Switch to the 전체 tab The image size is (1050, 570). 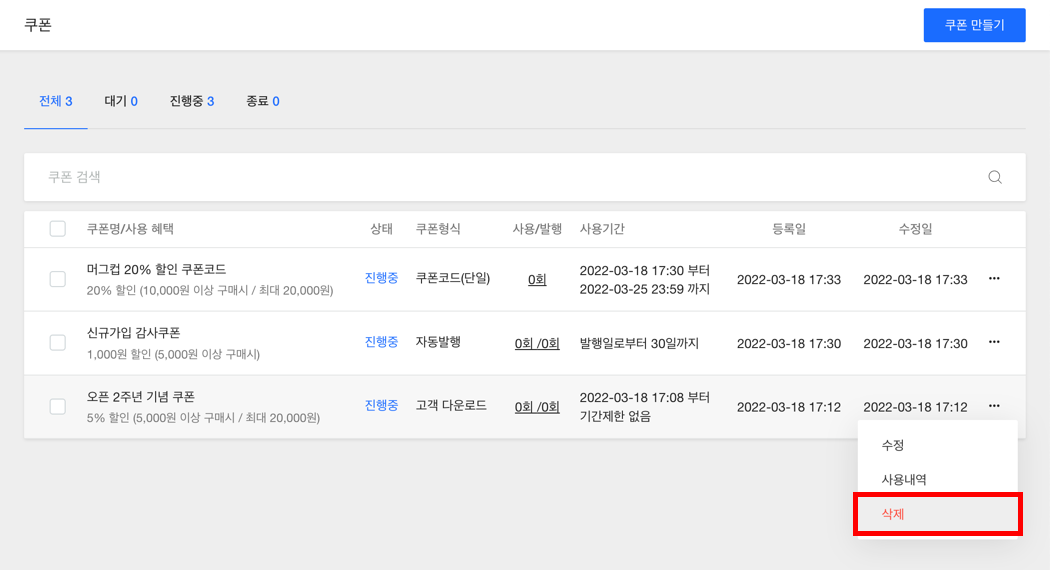pos(55,101)
